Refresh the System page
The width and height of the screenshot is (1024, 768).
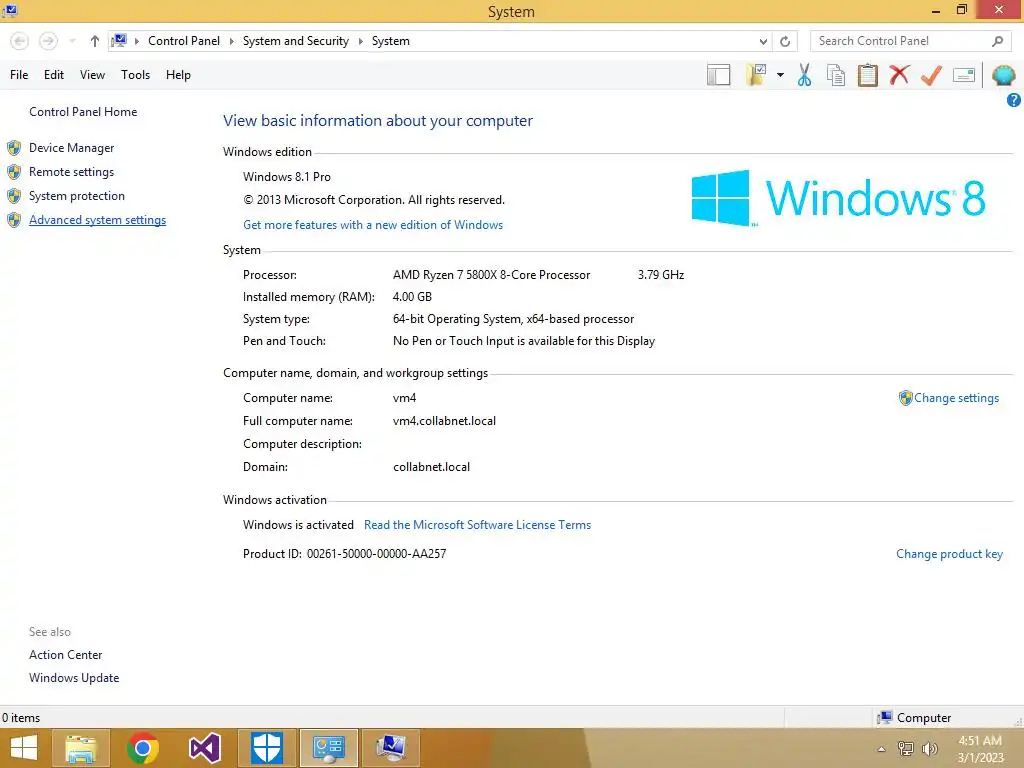(x=785, y=41)
